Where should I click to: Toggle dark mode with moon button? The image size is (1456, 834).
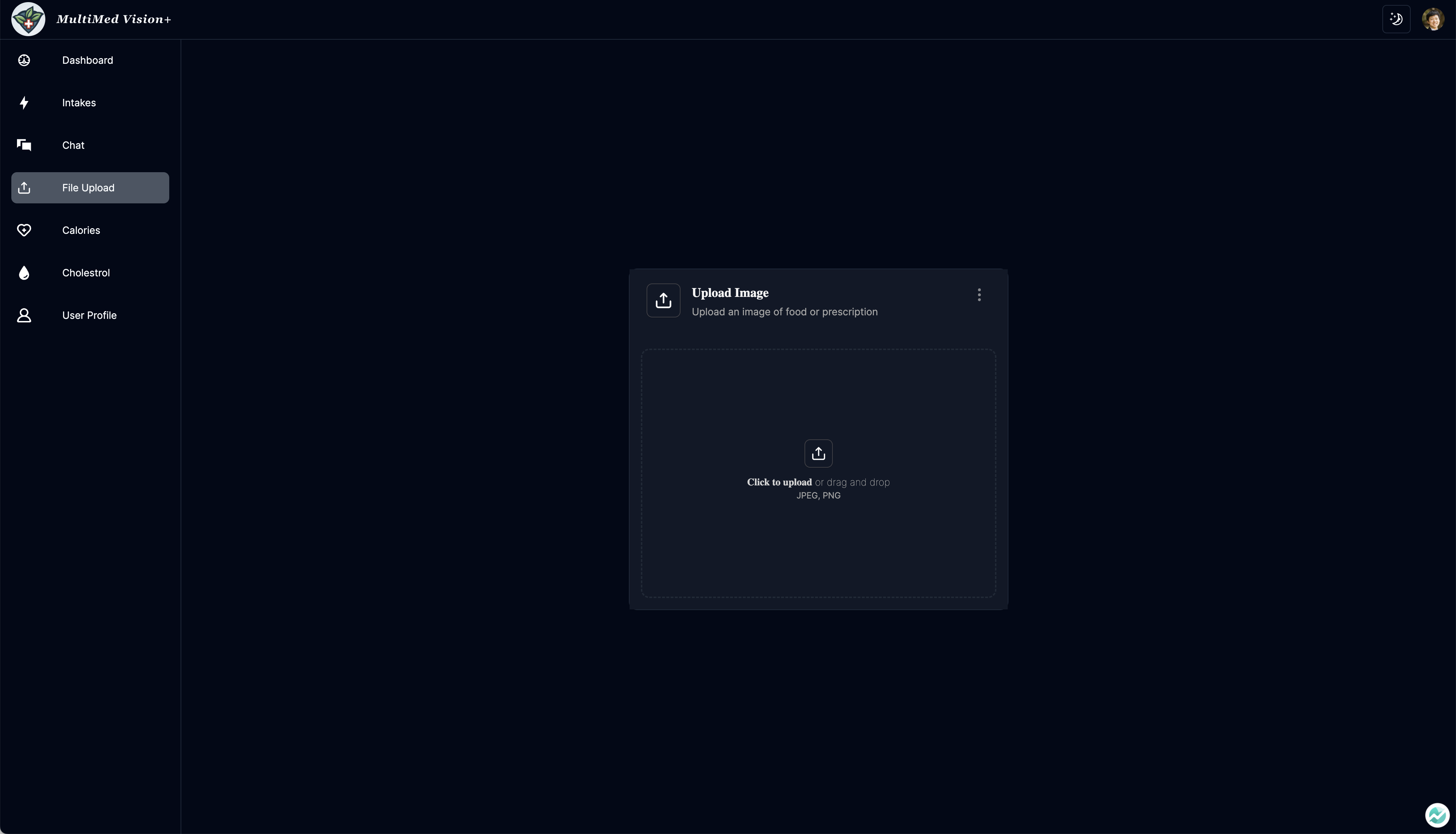pyautogui.click(x=1396, y=19)
